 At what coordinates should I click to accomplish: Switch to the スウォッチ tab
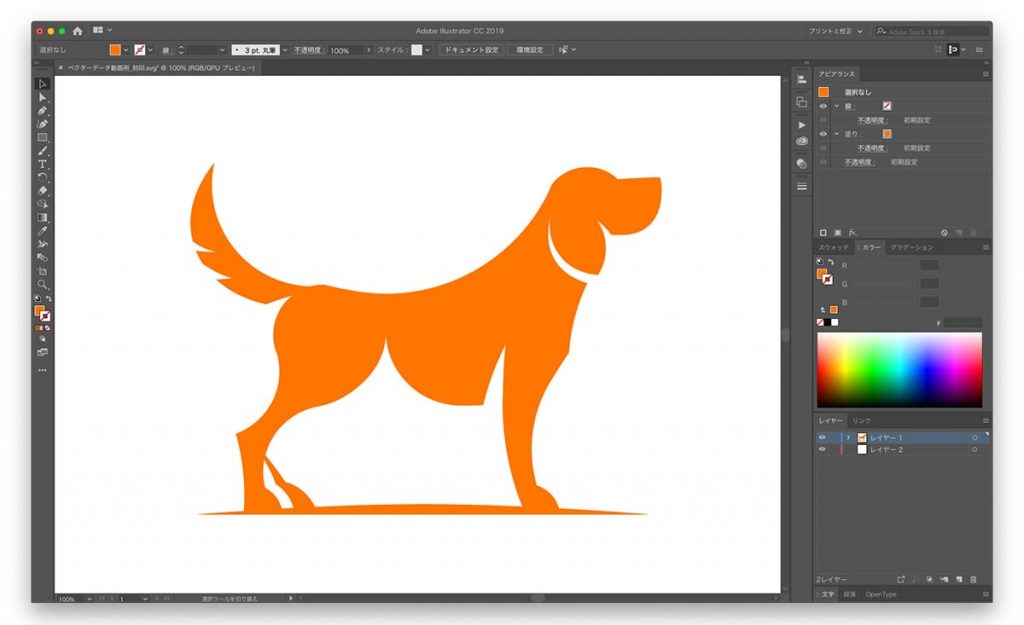[x=833, y=247]
